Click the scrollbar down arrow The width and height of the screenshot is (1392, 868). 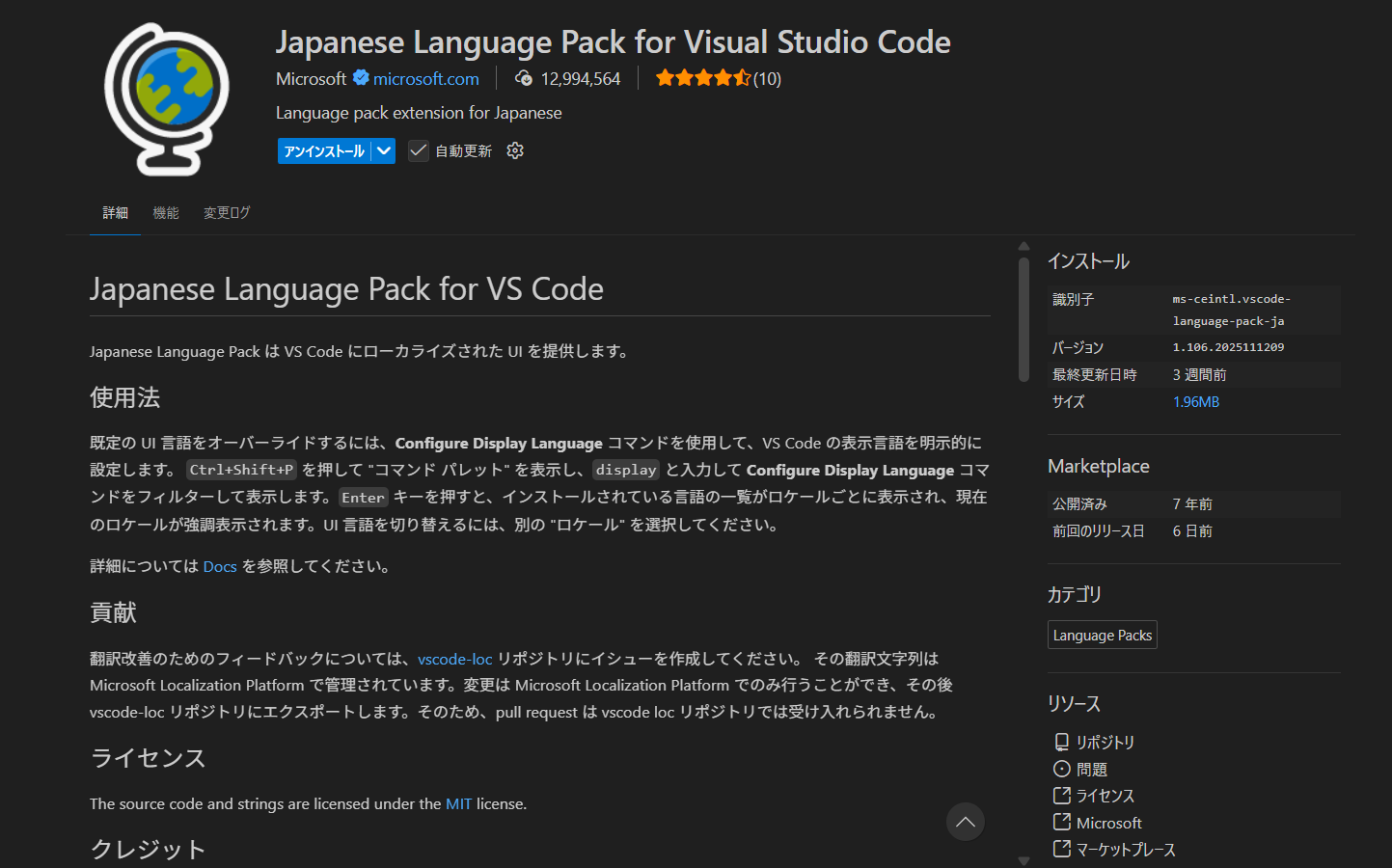tap(1024, 860)
